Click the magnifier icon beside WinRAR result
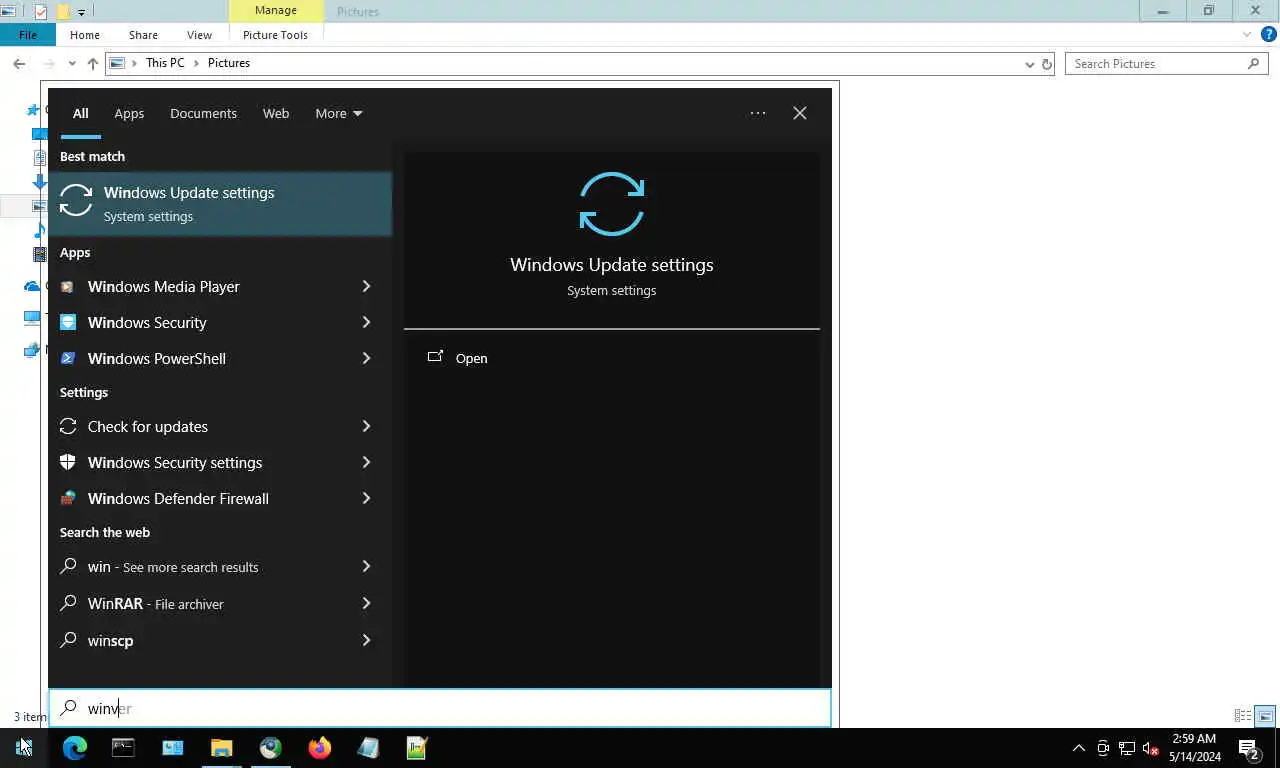The width and height of the screenshot is (1280, 768). click(68, 604)
